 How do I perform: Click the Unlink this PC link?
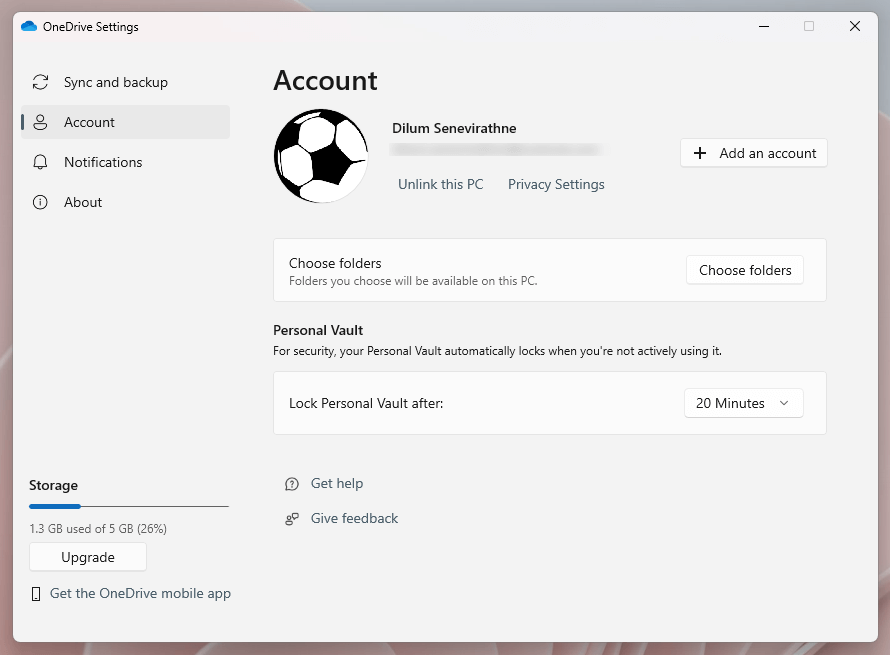pyautogui.click(x=440, y=184)
